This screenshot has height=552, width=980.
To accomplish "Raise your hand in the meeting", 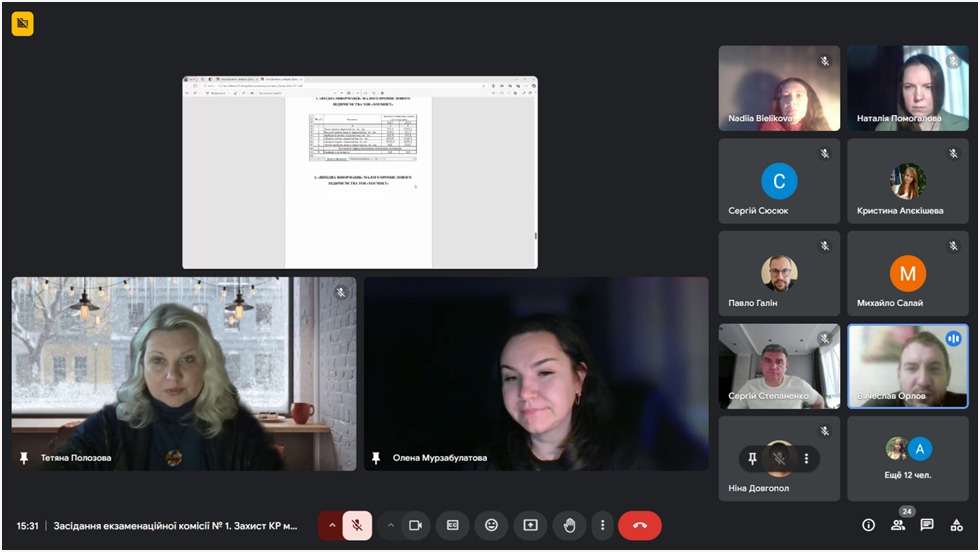I will [569, 525].
